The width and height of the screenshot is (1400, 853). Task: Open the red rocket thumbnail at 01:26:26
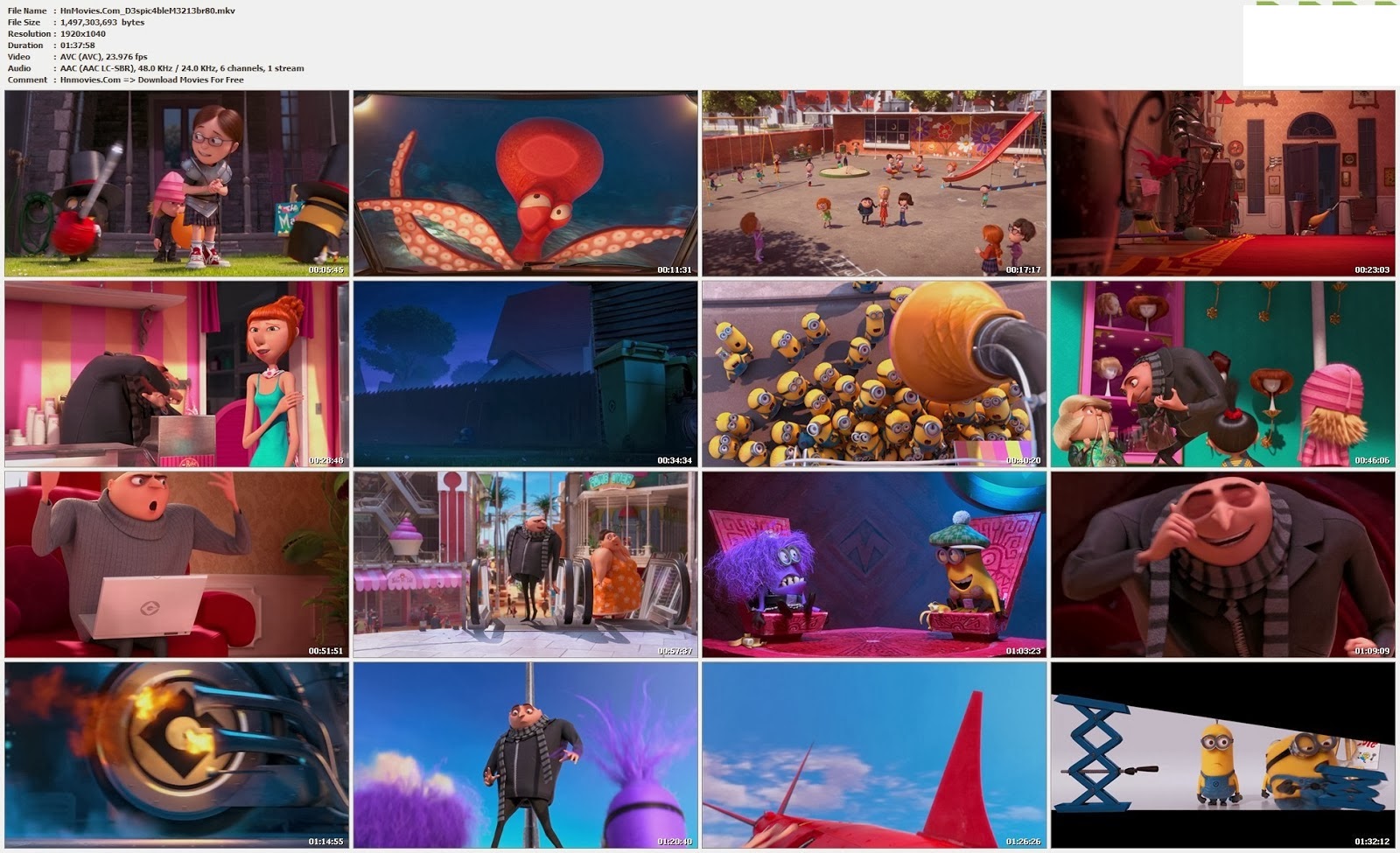(x=874, y=755)
